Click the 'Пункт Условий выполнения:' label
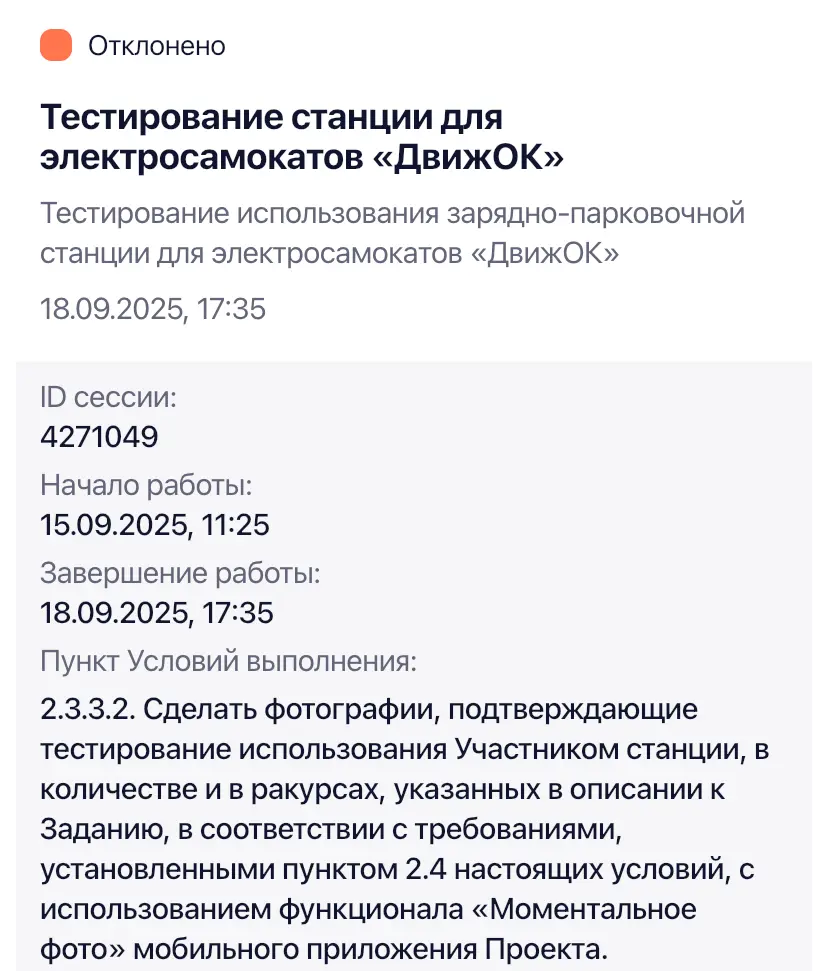The height and width of the screenshot is (971, 822). [x=229, y=661]
